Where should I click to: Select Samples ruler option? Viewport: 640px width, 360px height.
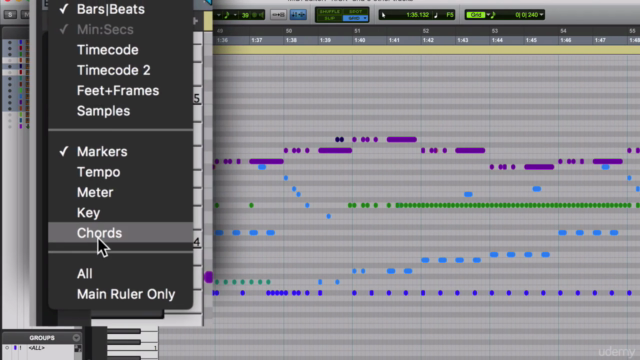tap(120, 111)
